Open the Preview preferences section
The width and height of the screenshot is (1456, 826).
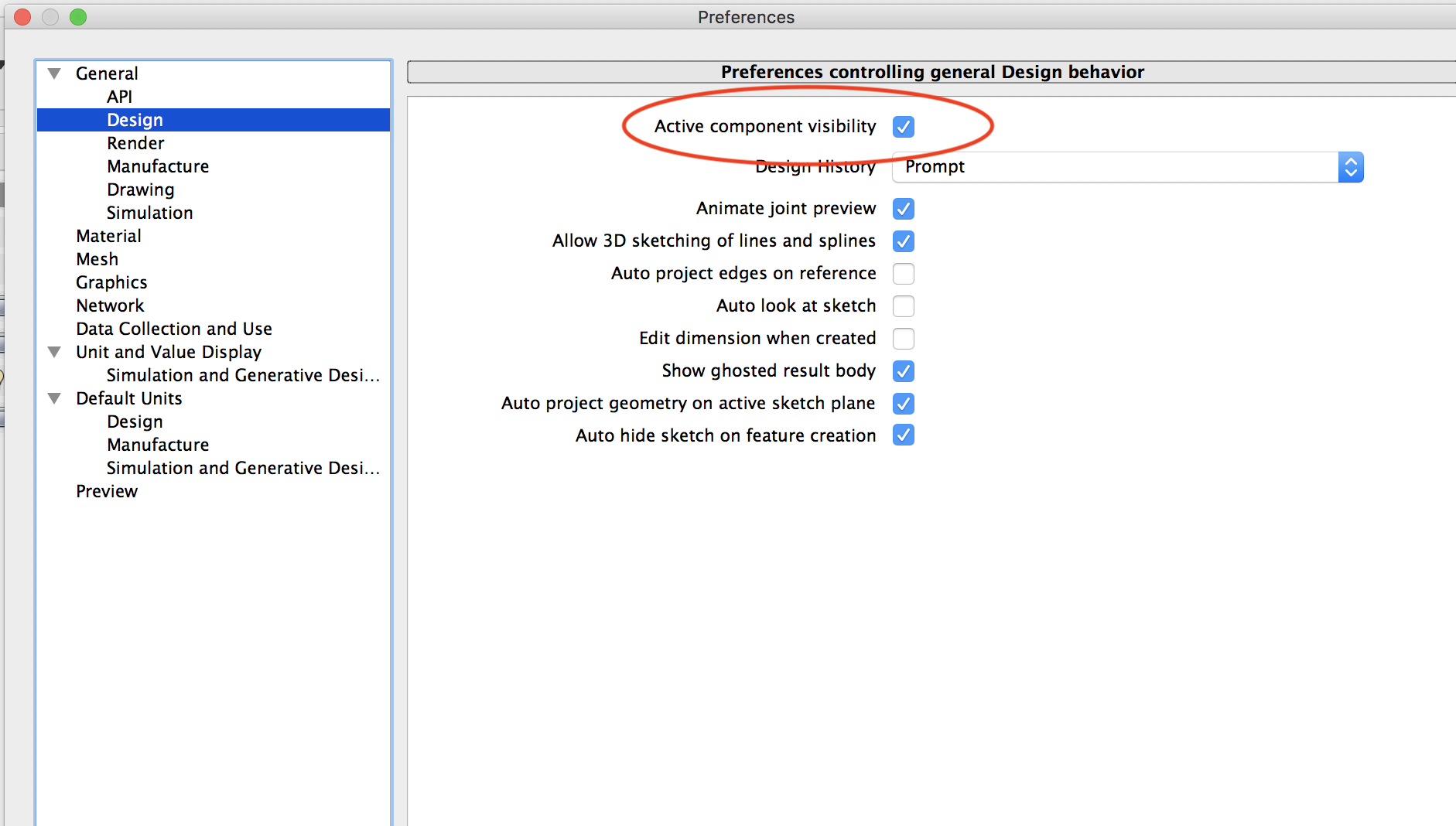[x=107, y=490]
